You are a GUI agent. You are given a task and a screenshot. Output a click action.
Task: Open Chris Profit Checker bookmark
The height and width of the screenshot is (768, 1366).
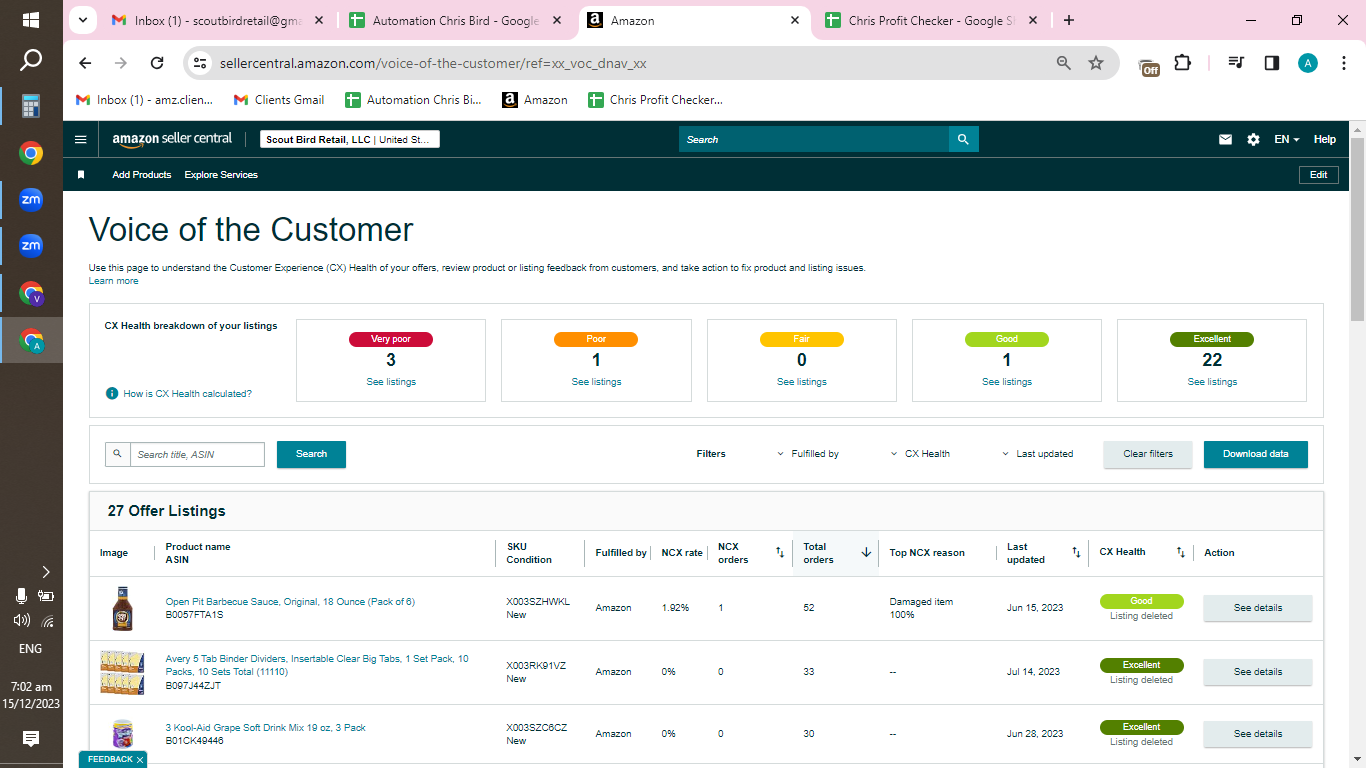655,100
